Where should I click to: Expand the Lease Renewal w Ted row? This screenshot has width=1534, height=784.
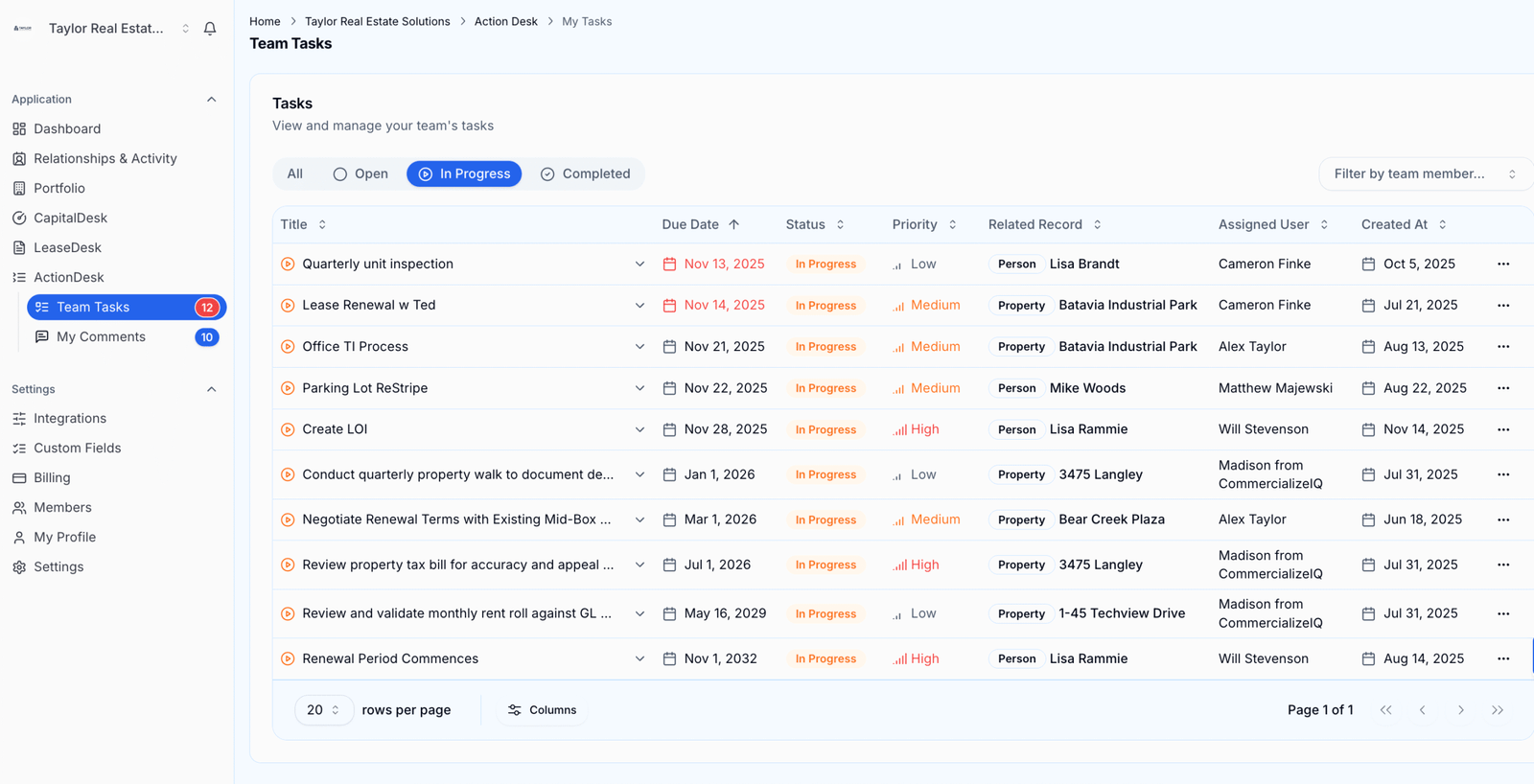coord(639,306)
